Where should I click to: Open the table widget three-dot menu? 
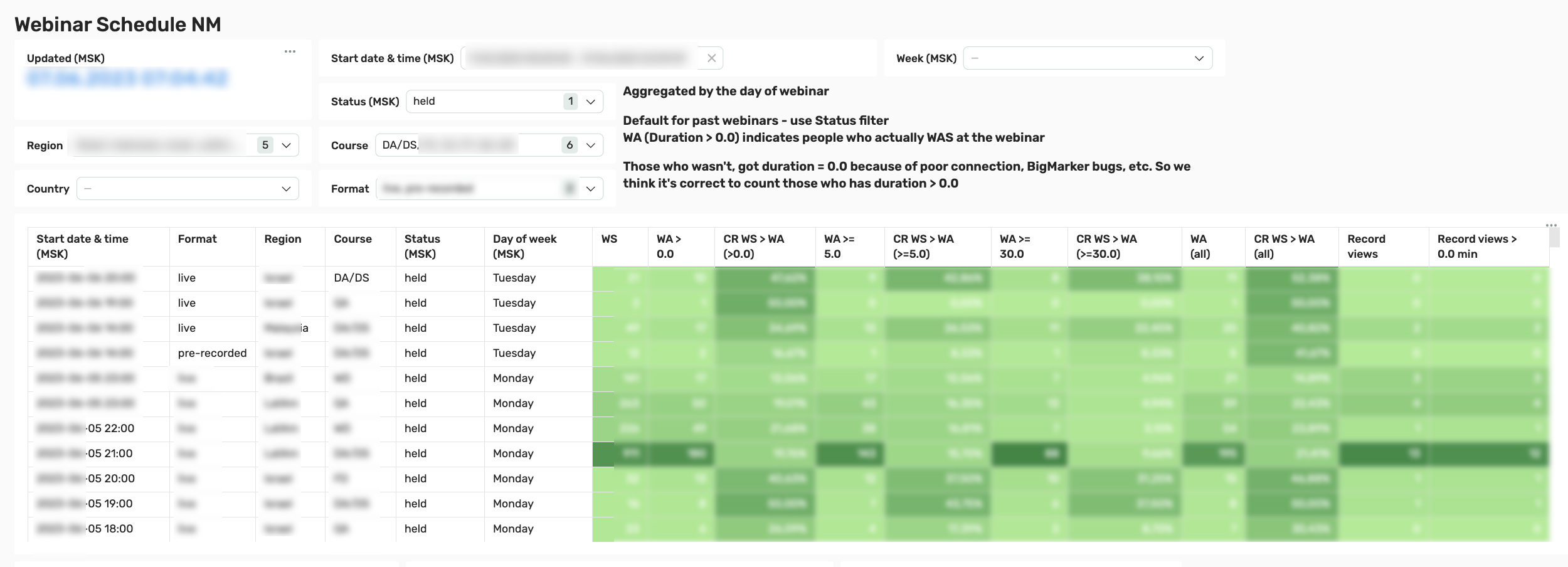[1551, 225]
